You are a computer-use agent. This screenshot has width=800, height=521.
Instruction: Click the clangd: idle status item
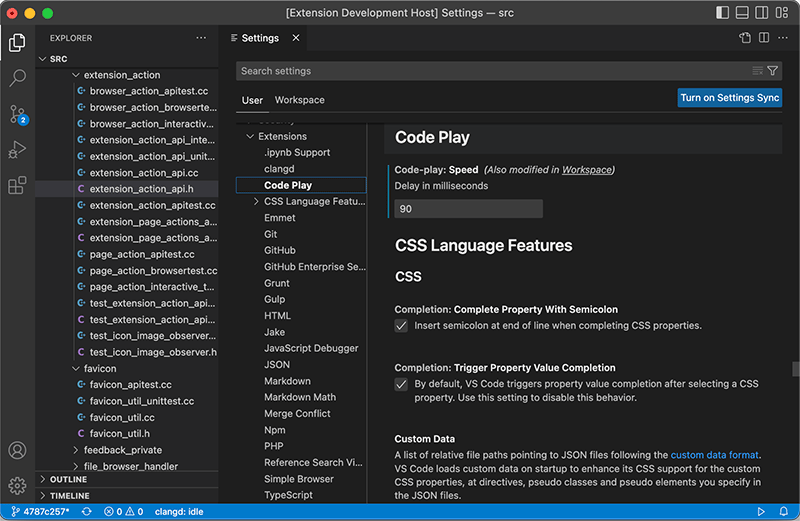[179, 512]
